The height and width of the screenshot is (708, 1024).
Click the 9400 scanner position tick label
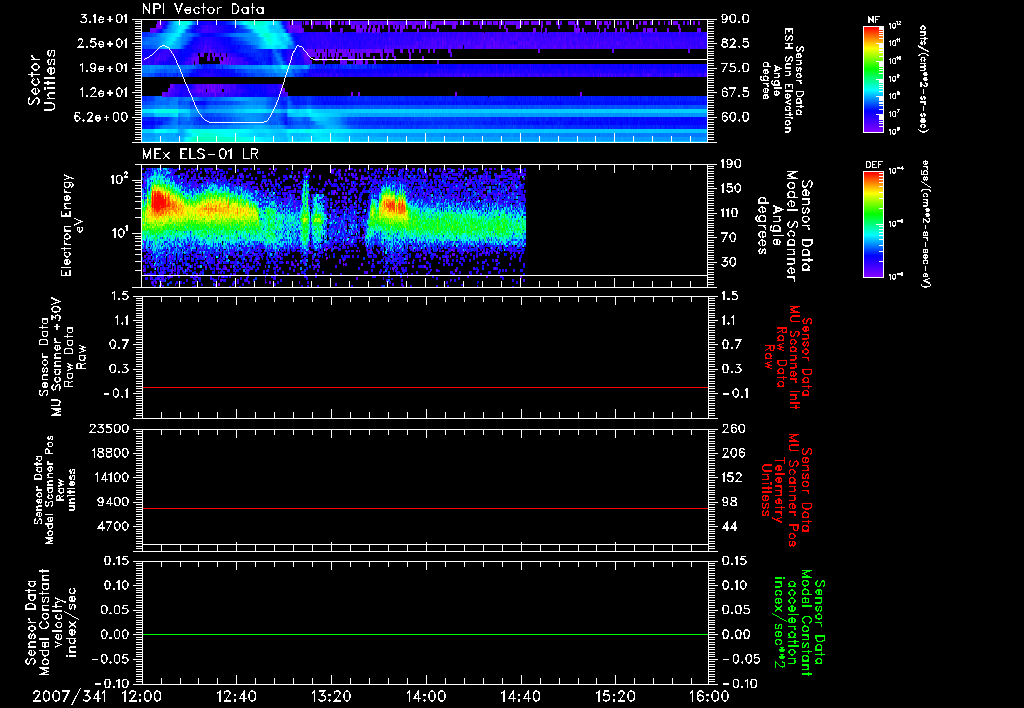tap(114, 502)
